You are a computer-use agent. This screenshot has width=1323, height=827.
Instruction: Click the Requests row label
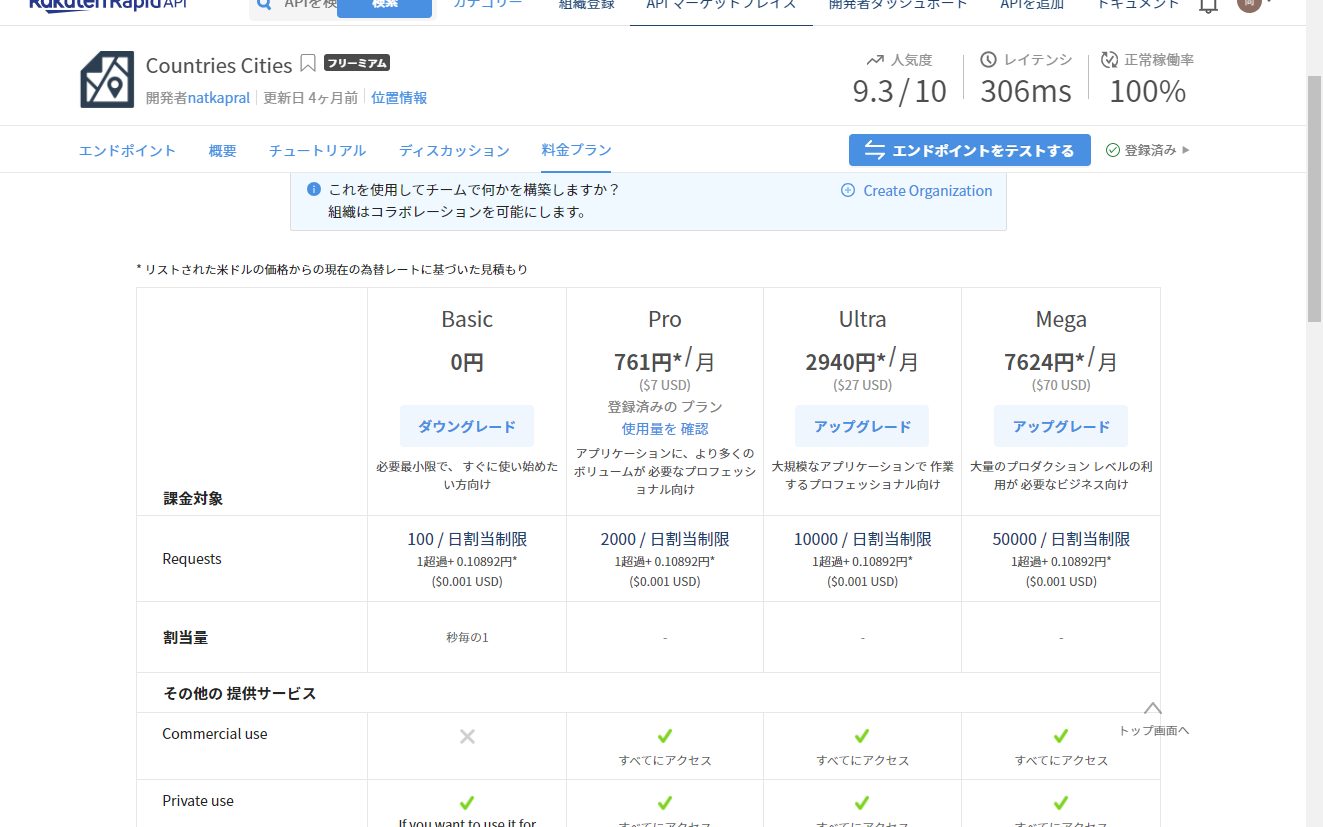(192, 559)
